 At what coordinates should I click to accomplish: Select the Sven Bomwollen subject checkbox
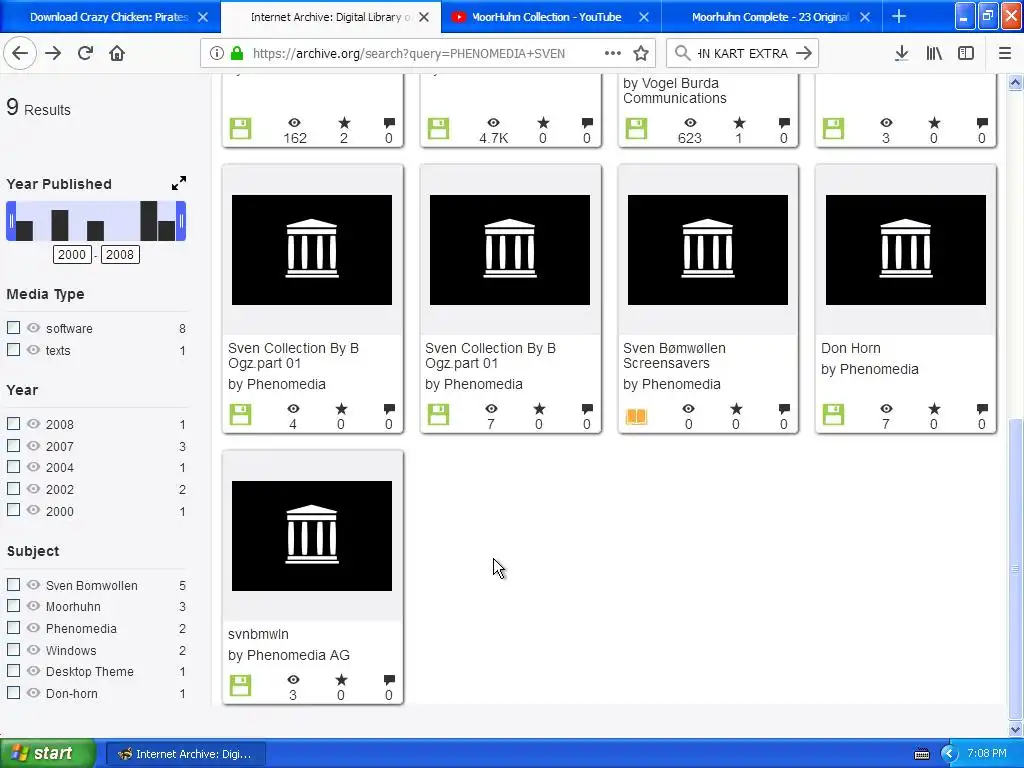coord(13,584)
